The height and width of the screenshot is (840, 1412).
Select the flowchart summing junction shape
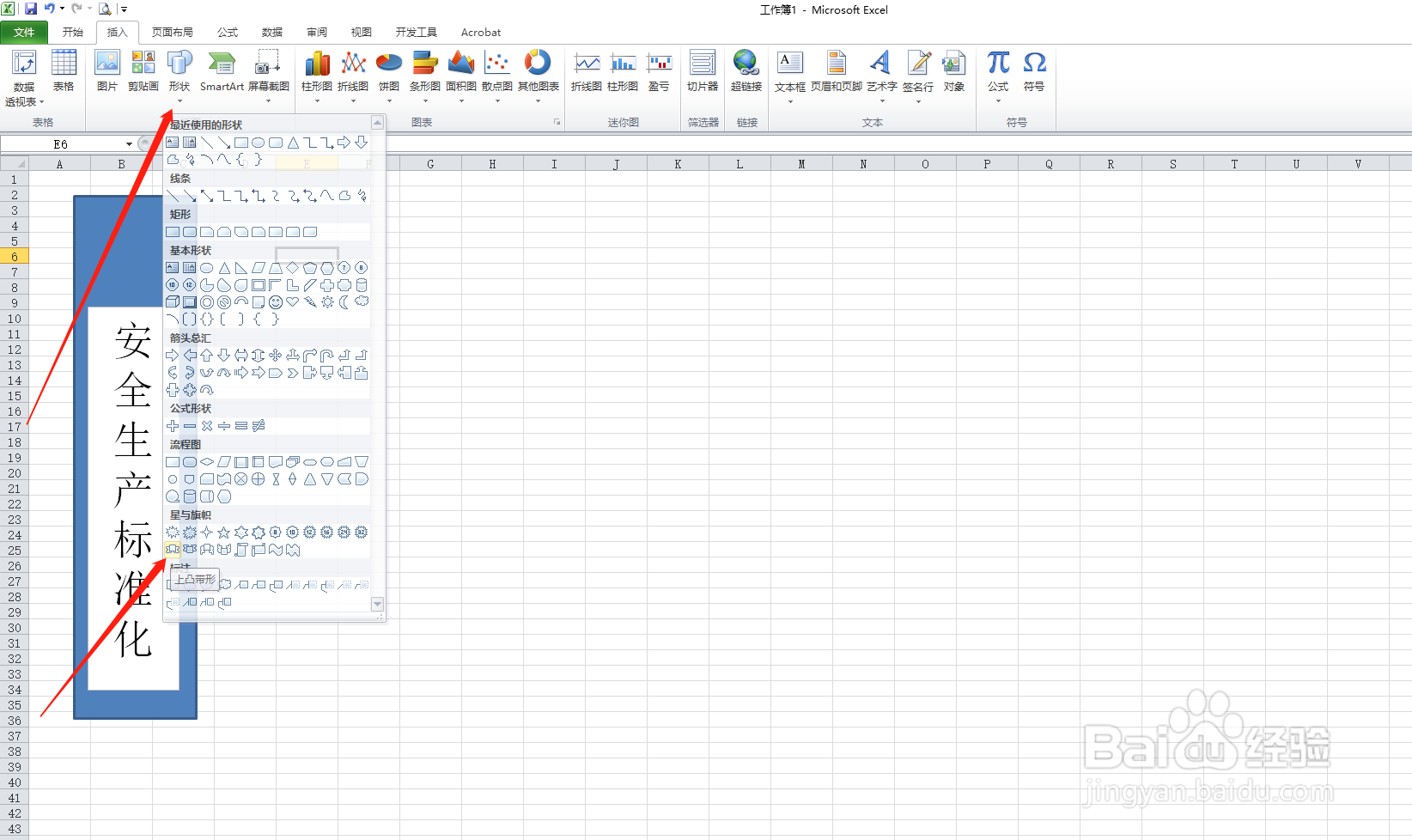tap(241, 479)
